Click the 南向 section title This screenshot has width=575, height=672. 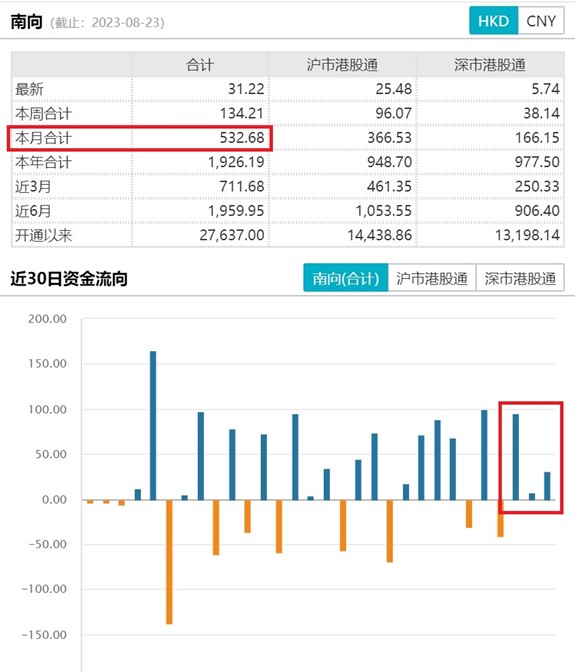[27, 21]
